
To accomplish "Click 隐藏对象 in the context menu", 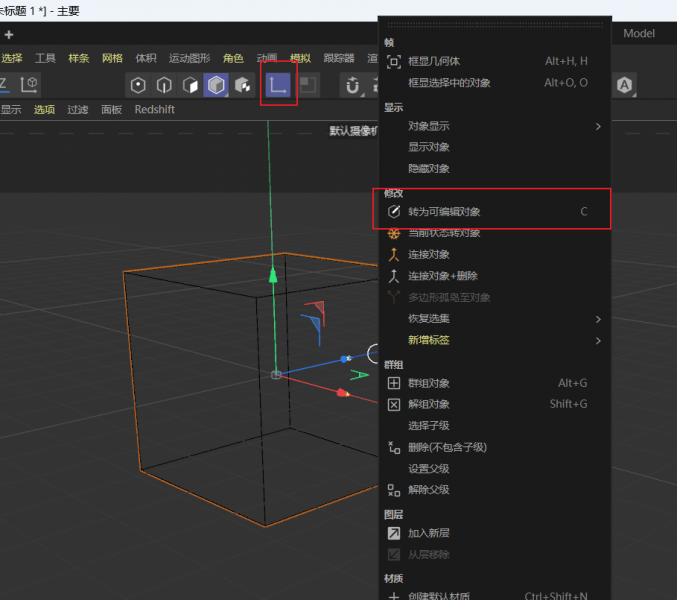I will 495,168.
